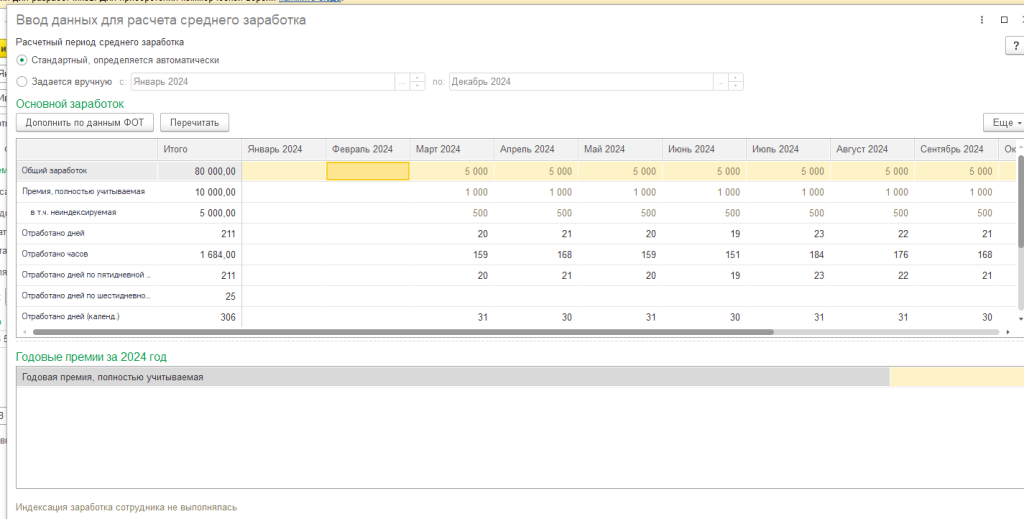Click the 306 calendar days total cell
Image resolution: width=1024 pixels, height=519 pixels.
[199, 317]
